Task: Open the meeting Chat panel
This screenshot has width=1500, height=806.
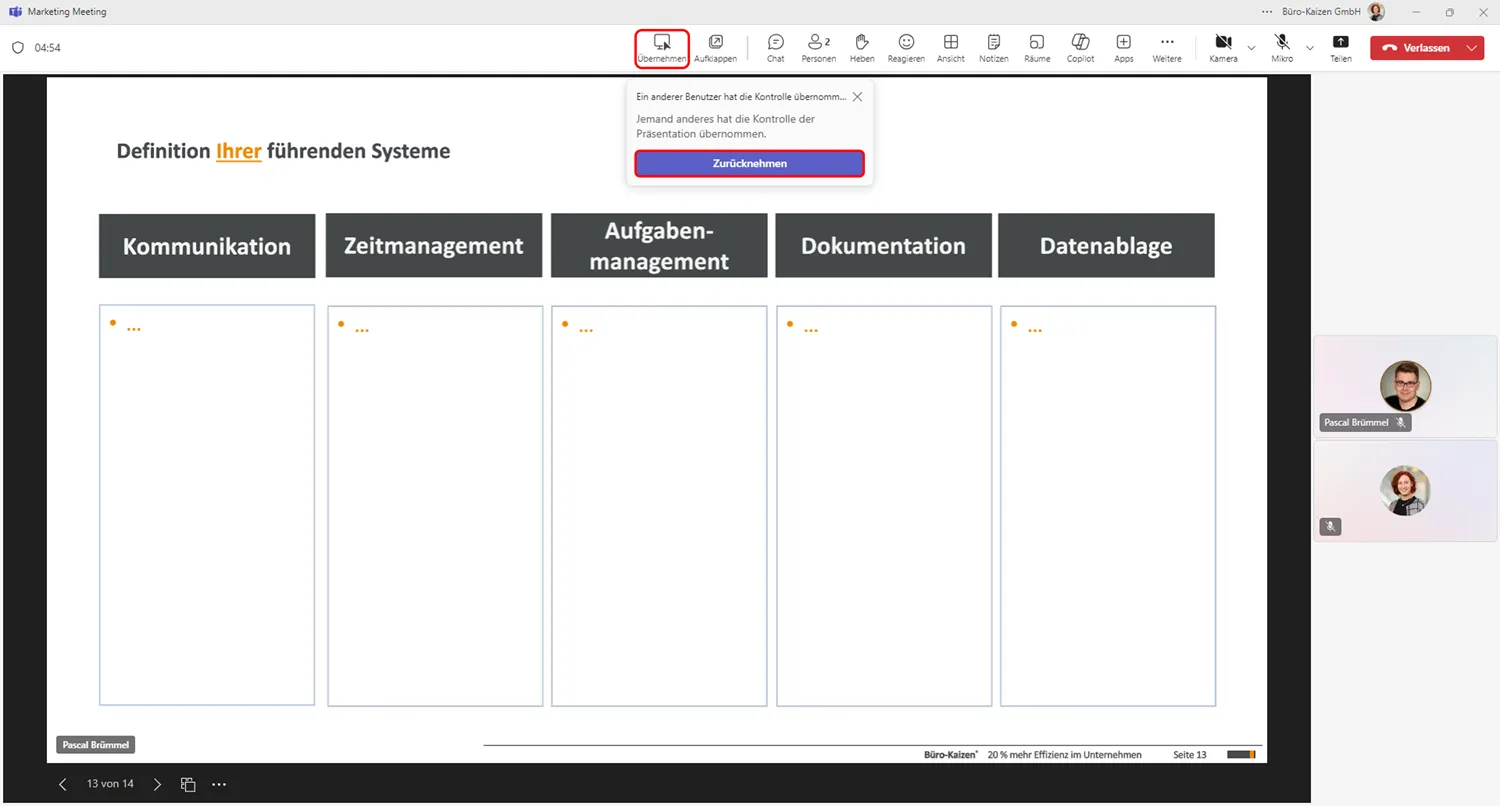Action: (x=775, y=47)
